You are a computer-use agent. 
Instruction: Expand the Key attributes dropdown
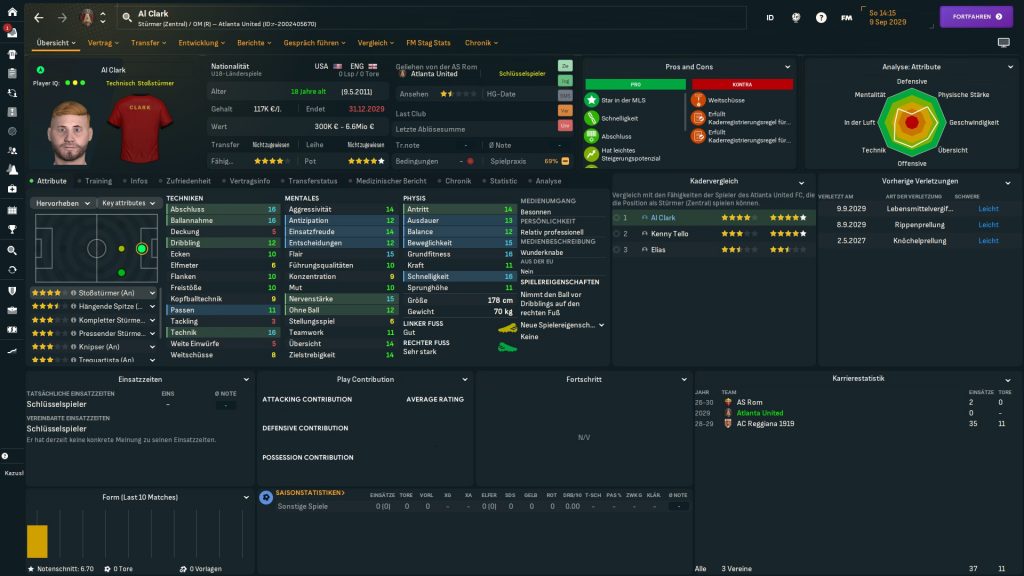click(129, 203)
